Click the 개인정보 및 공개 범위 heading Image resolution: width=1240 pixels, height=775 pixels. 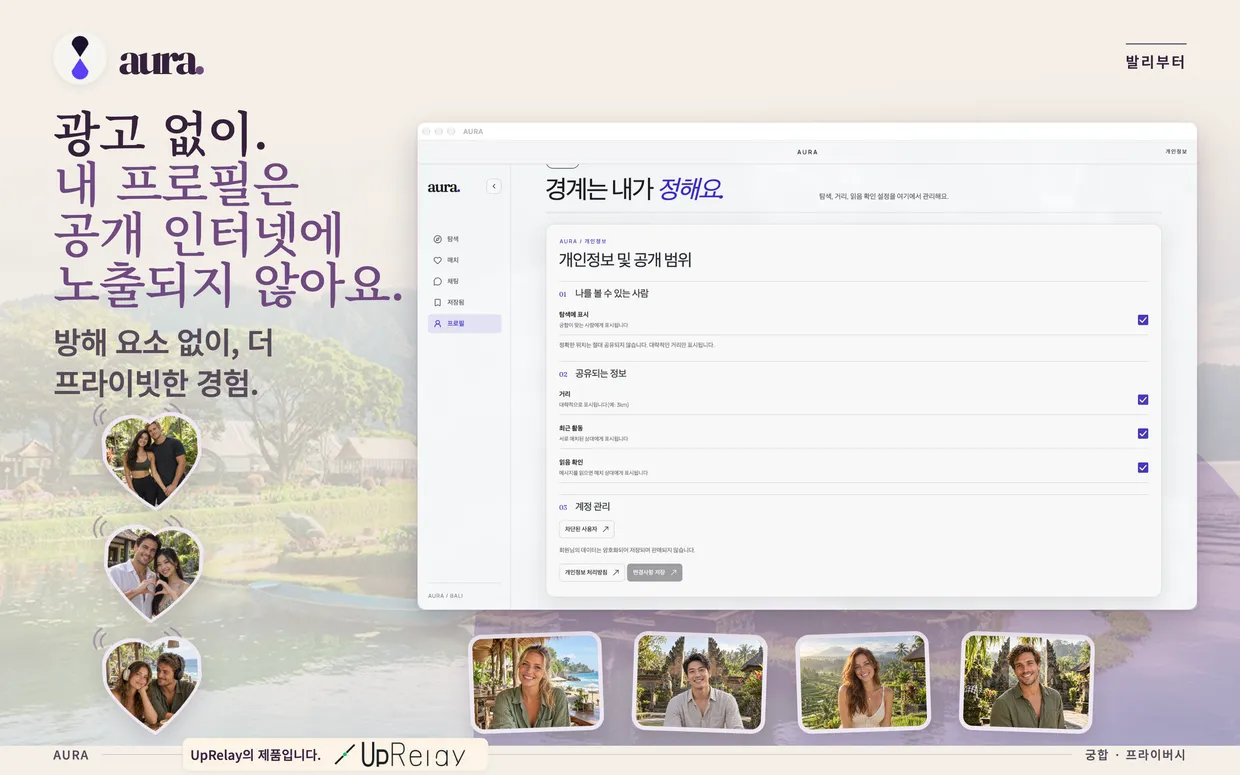click(x=625, y=260)
